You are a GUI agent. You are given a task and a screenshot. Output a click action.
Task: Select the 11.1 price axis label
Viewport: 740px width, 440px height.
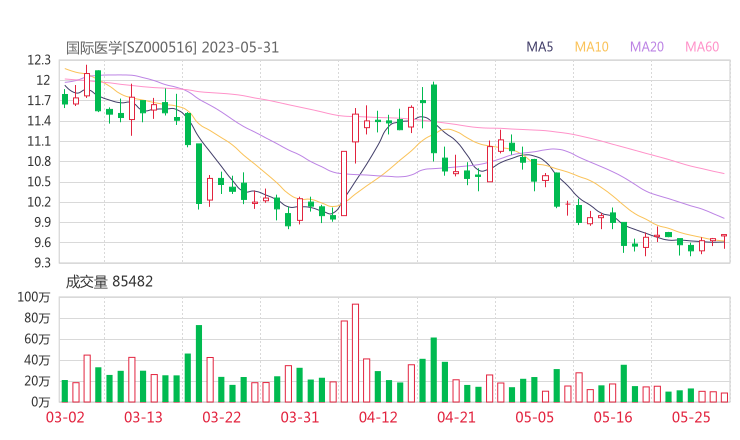point(39,141)
